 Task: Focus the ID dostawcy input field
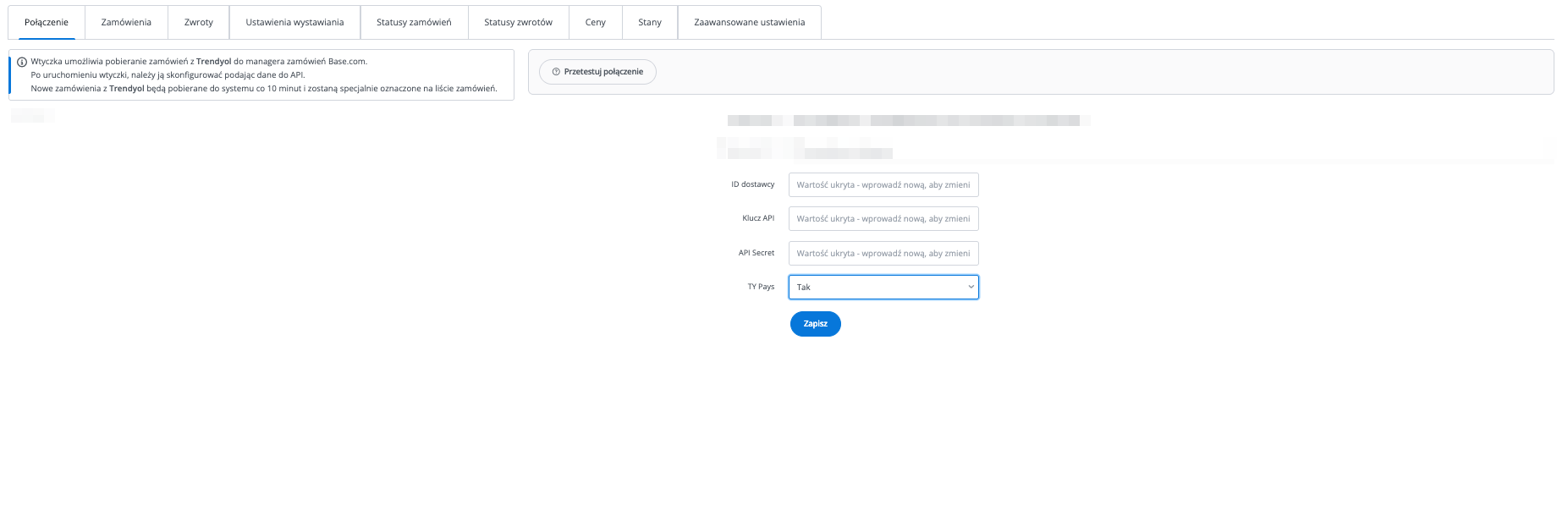click(x=883, y=185)
